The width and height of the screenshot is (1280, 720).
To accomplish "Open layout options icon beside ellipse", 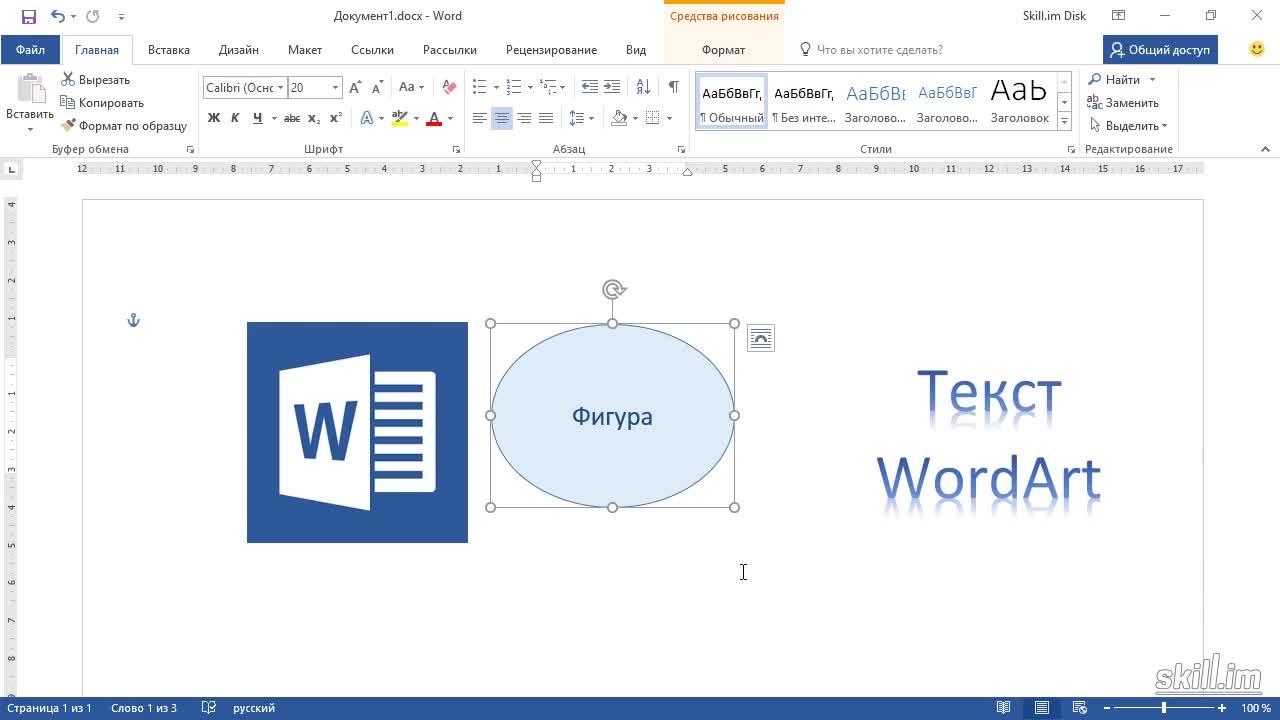I will tap(760, 339).
